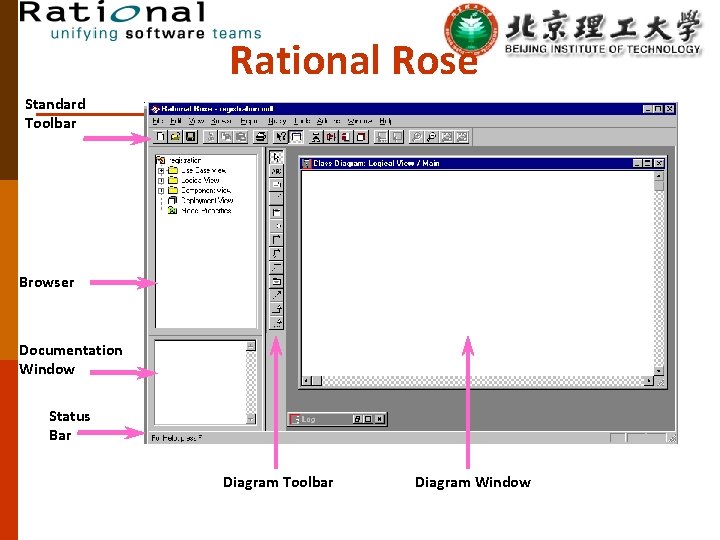720x540 pixels.
Task: Open the File menu
Action: click(158, 121)
